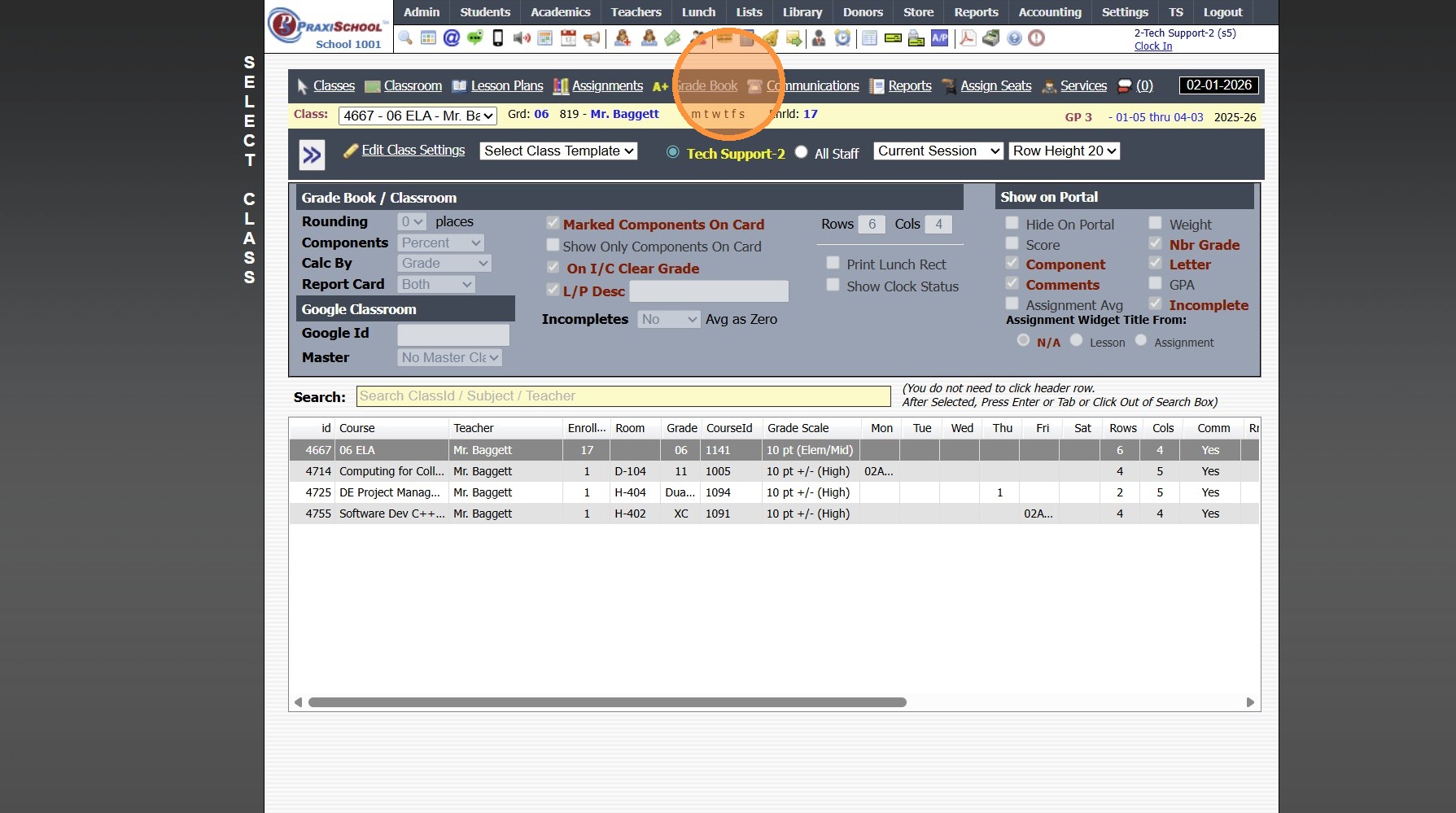Click the yellow note with arrow icon
1456x813 pixels.
click(794, 38)
